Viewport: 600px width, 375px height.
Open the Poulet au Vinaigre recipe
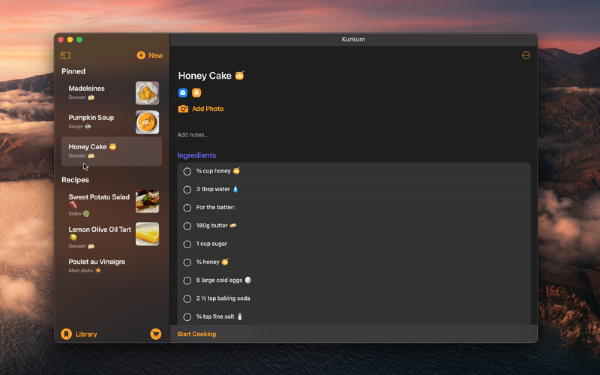111,266
